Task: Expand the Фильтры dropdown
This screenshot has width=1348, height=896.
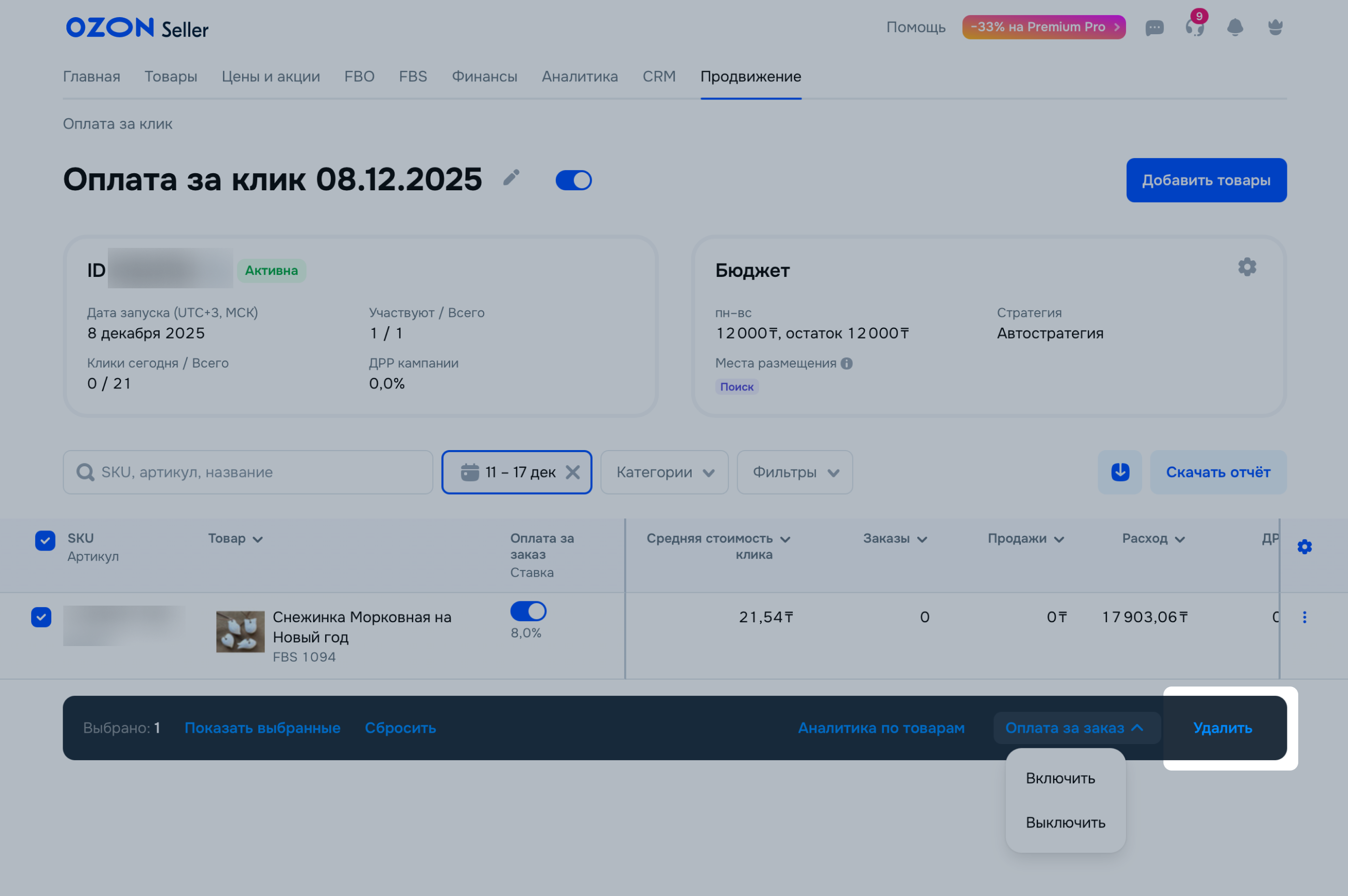Action: coord(794,472)
